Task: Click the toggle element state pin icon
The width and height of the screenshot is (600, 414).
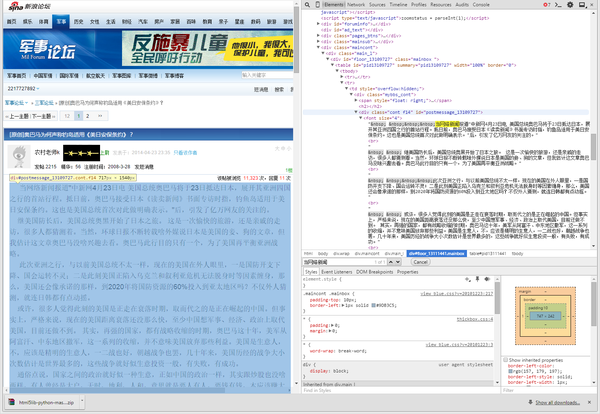Action: (477, 279)
